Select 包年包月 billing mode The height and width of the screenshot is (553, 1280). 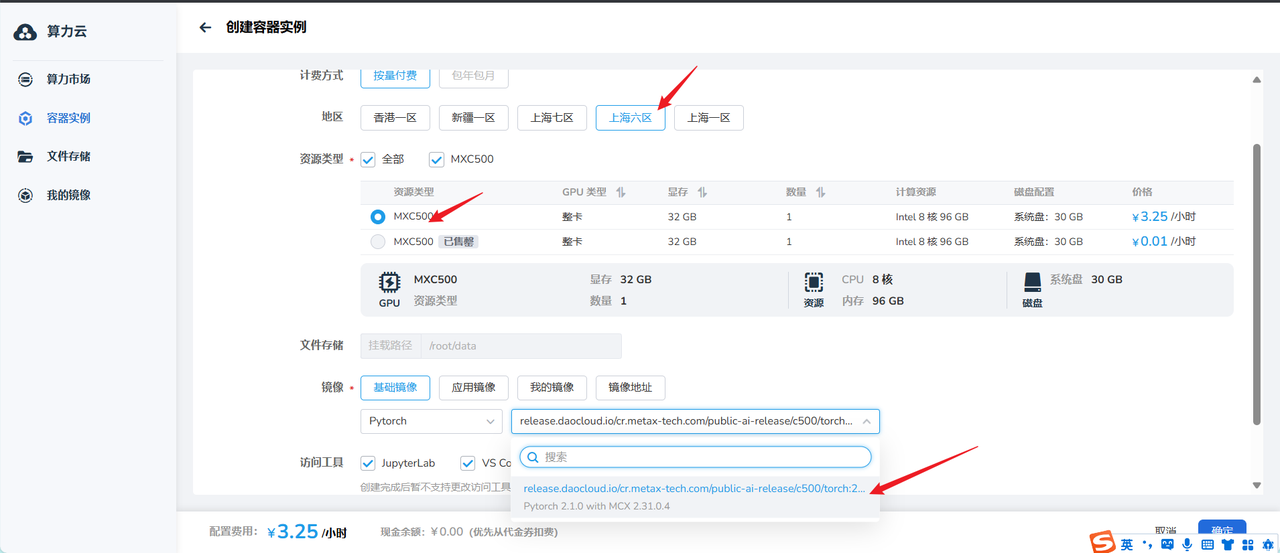474,76
